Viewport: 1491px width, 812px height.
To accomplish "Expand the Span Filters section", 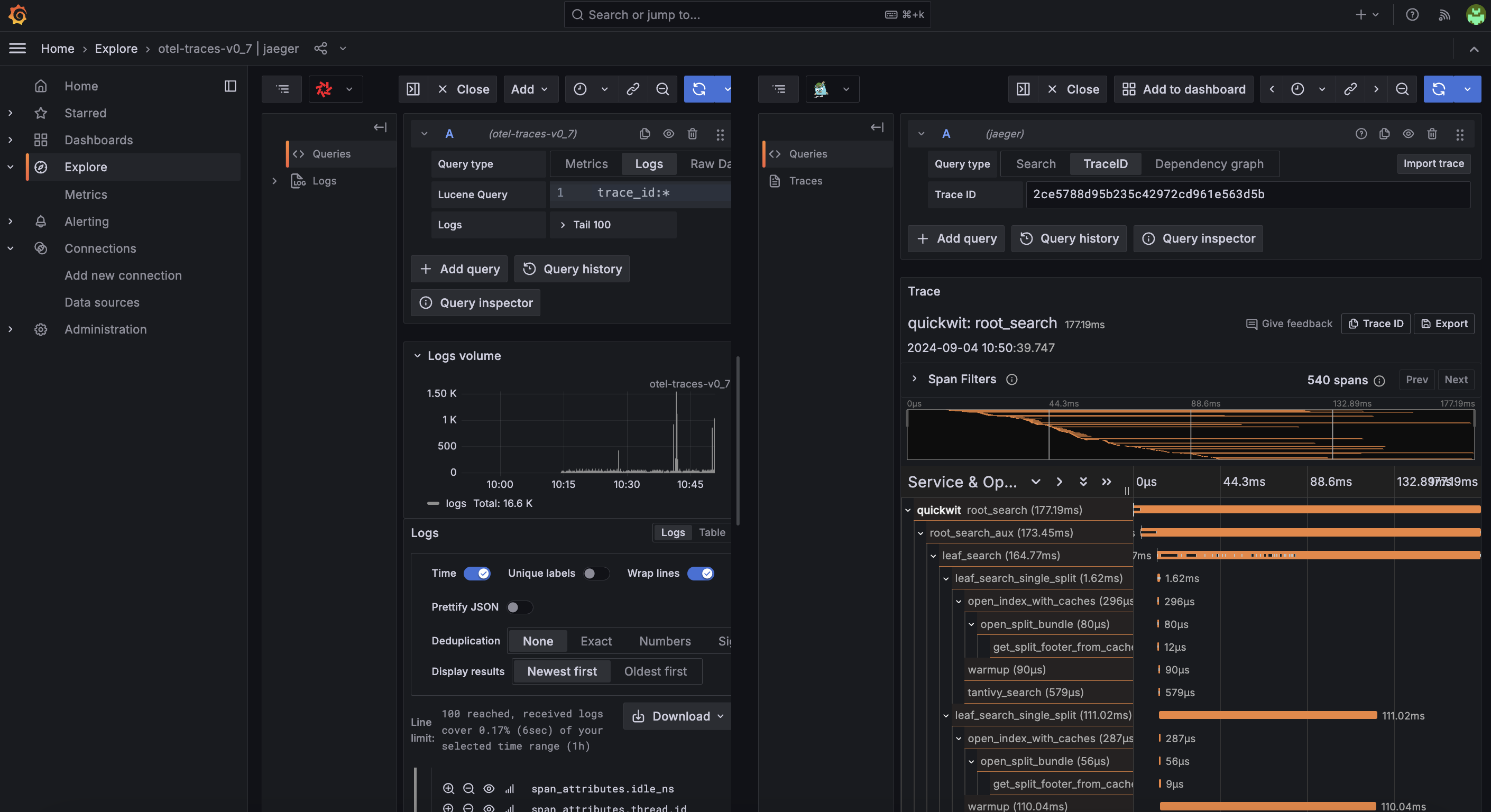I will (915, 379).
